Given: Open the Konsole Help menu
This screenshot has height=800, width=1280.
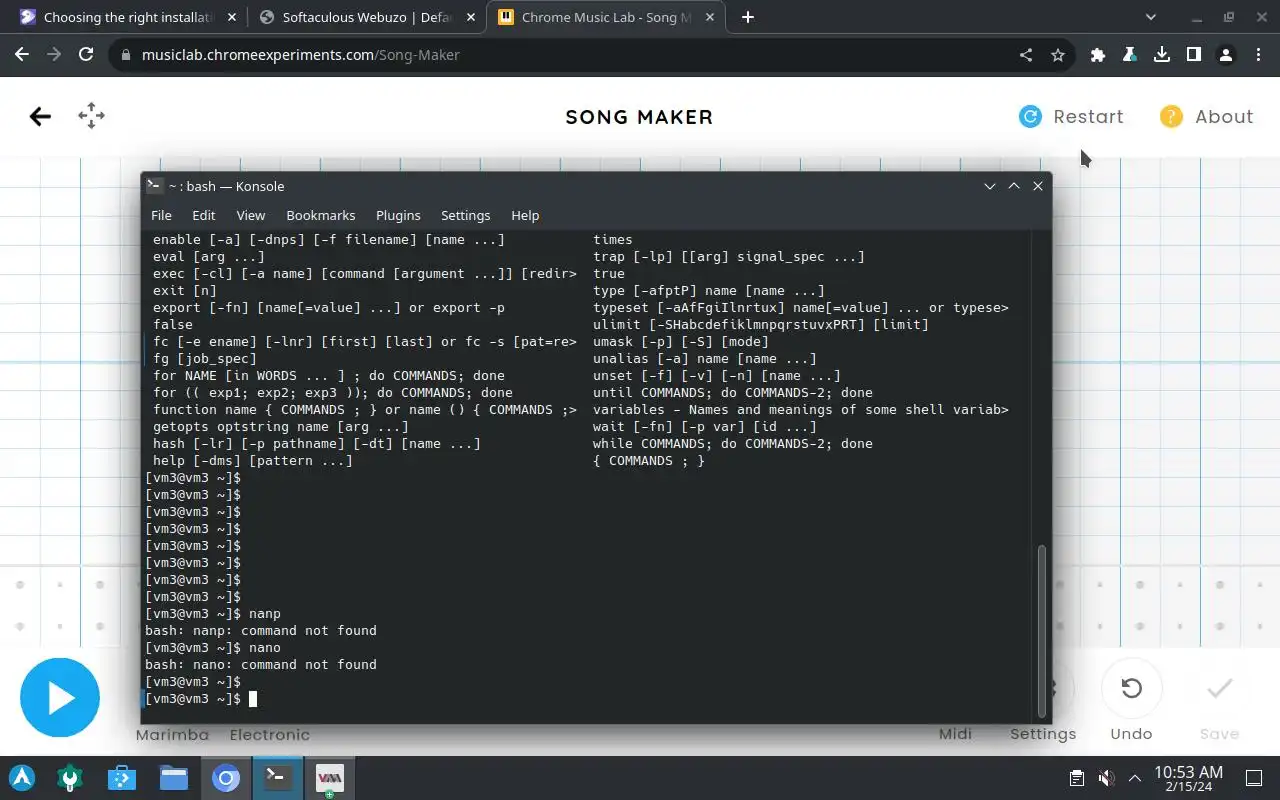Looking at the screenshot, I should (525, 215).
